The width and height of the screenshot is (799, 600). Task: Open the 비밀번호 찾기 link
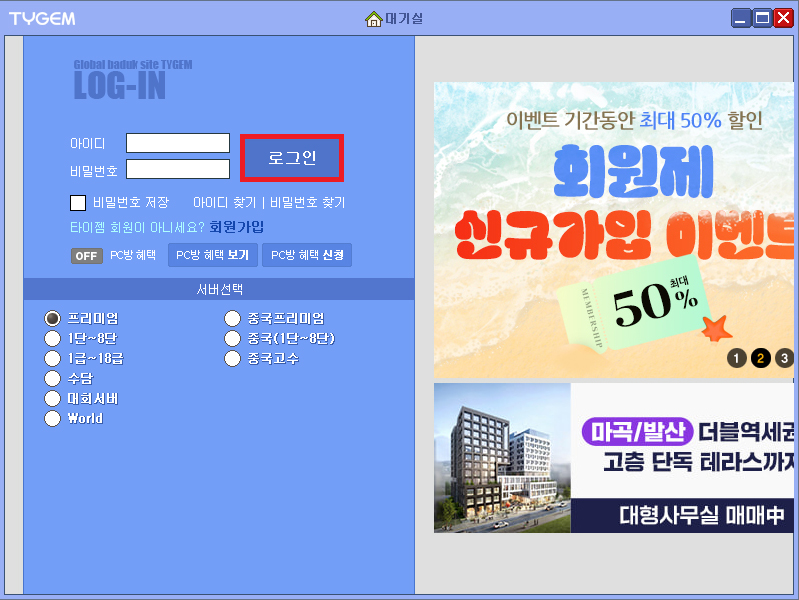[x=307, y=202]
